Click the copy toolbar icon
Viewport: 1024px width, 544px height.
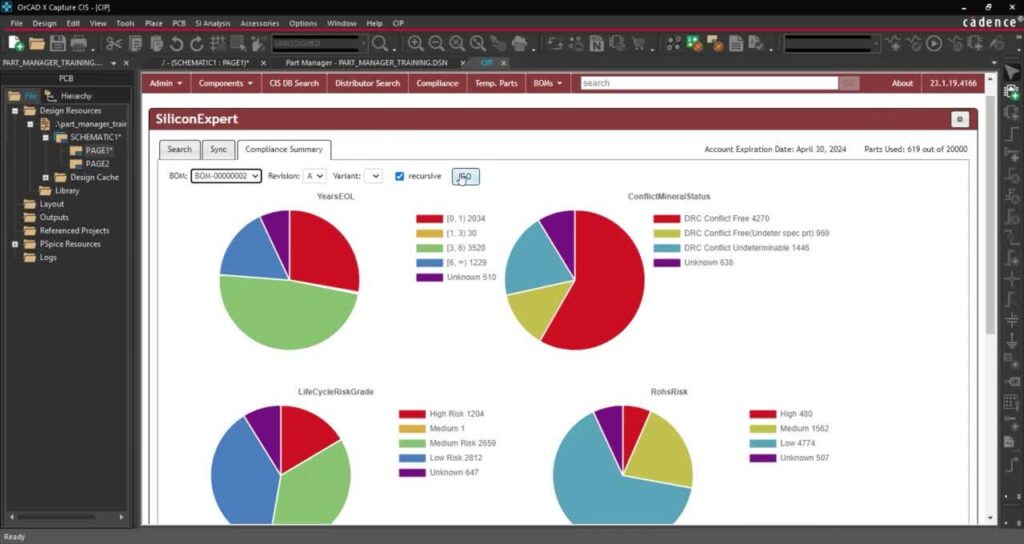tap(136, 44)
